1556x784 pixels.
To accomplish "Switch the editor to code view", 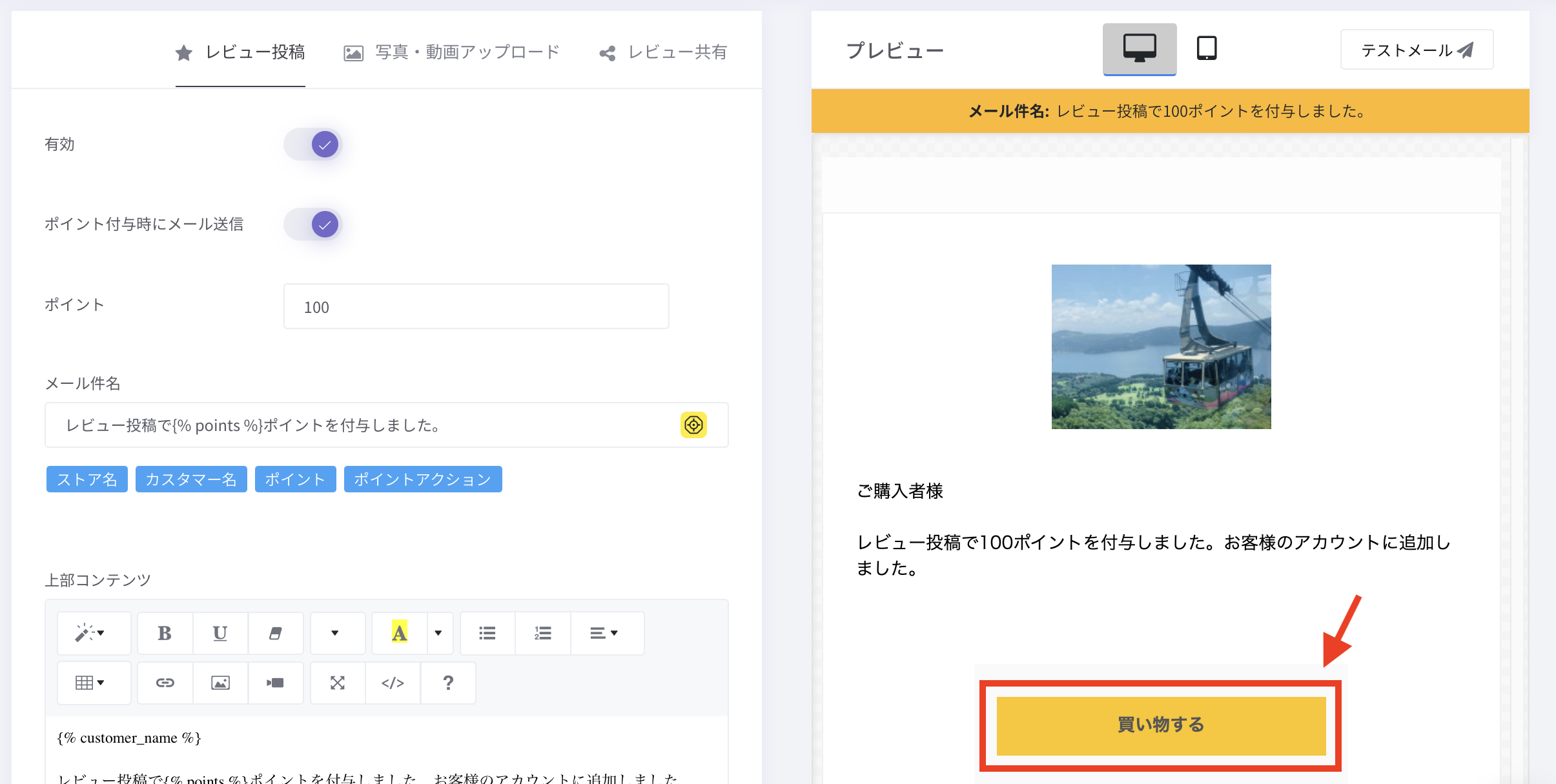I will [x=393, y=683].
